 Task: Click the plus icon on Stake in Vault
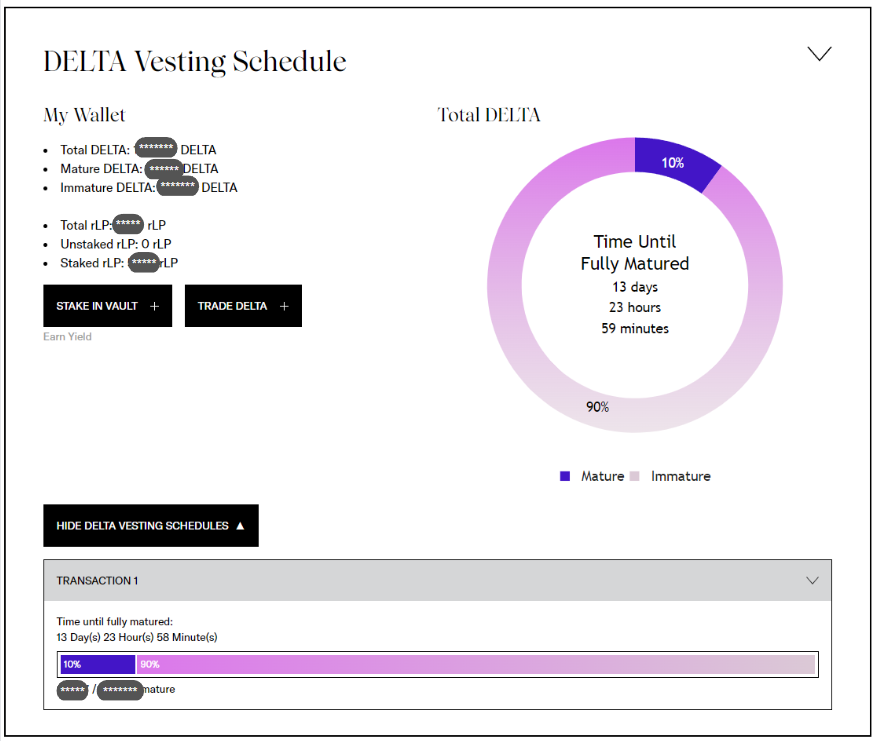point(154,306)
